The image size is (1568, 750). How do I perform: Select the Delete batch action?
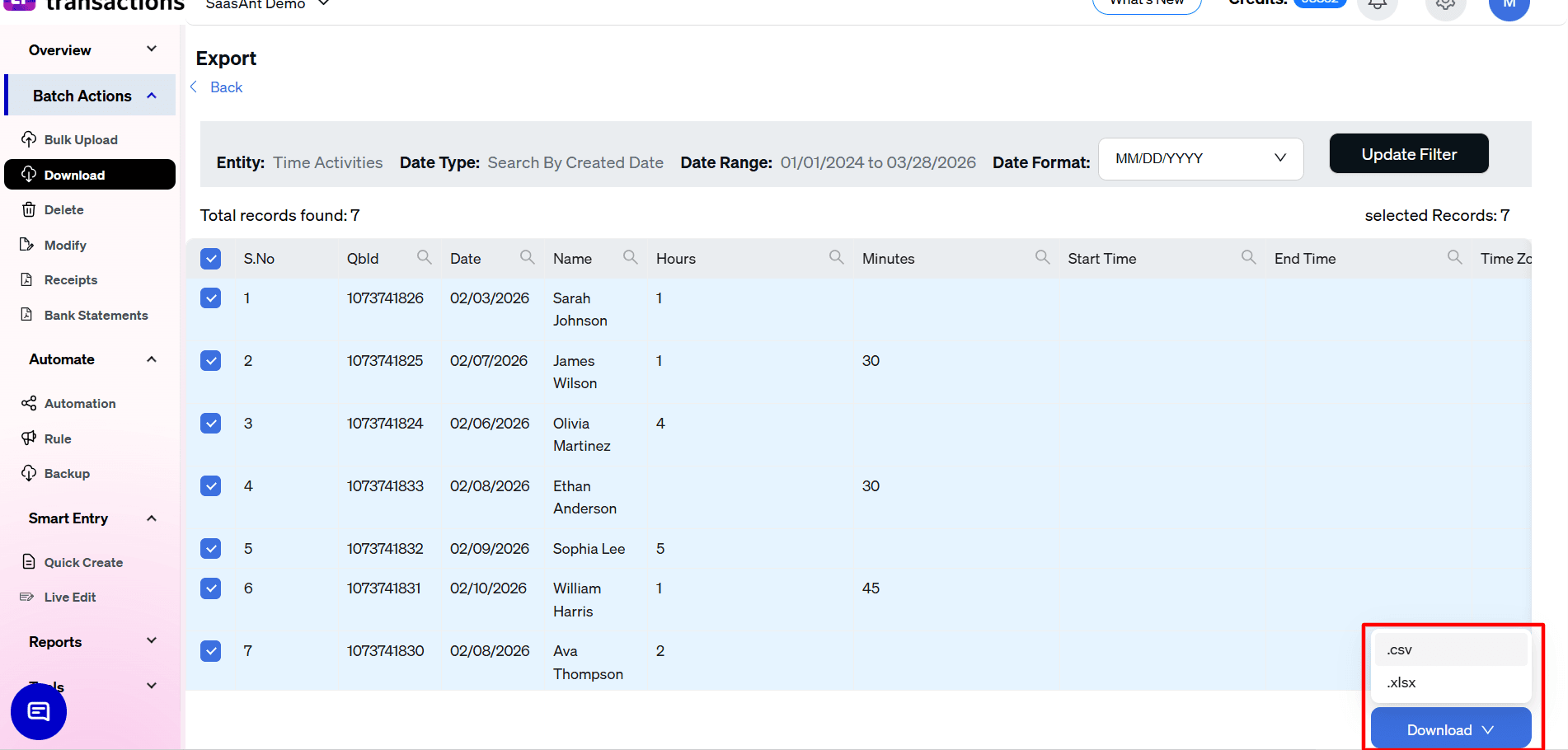(x=62, y=209)
